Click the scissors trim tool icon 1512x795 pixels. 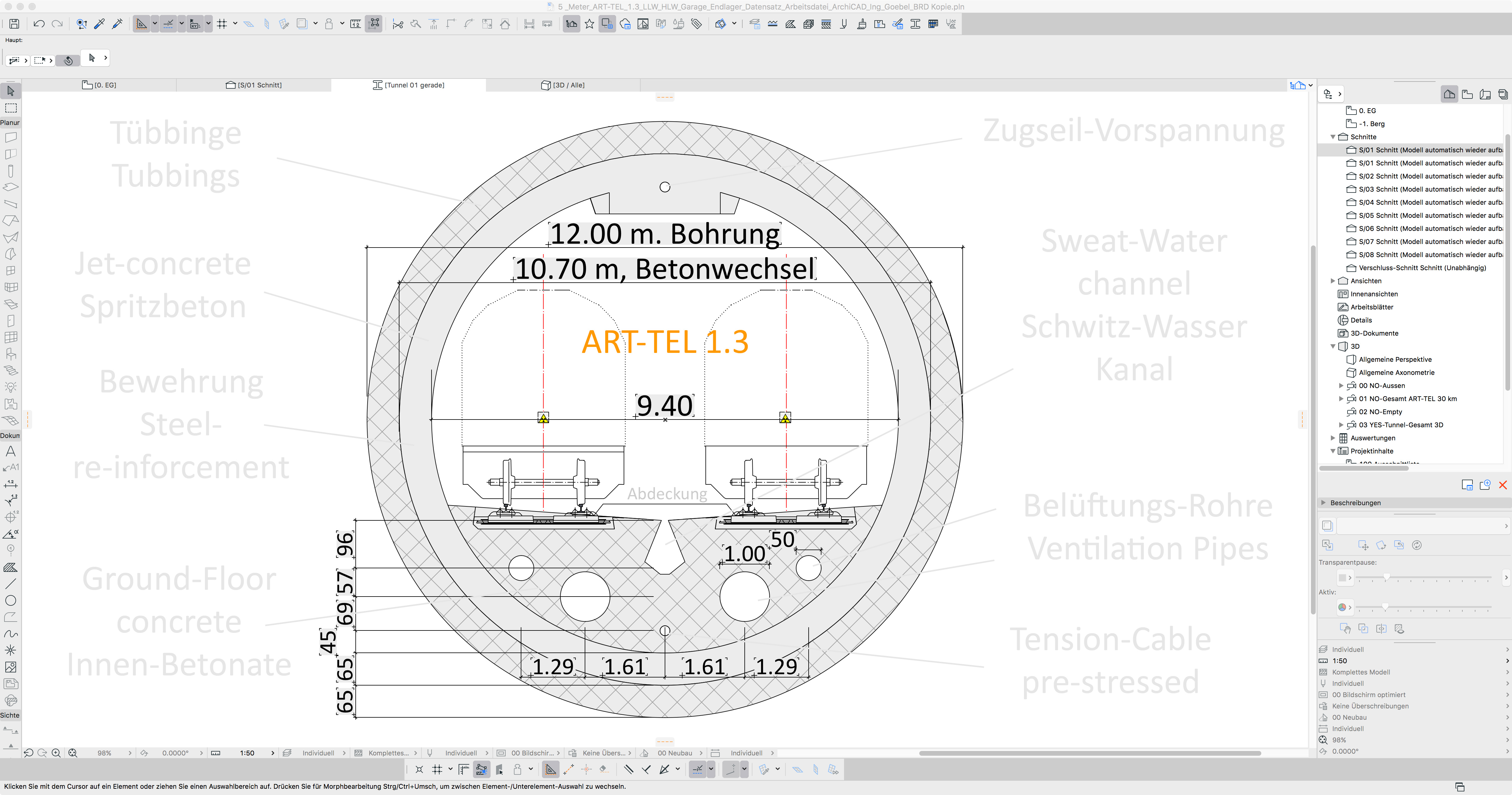pyautogui.click(x=397, y=24)
